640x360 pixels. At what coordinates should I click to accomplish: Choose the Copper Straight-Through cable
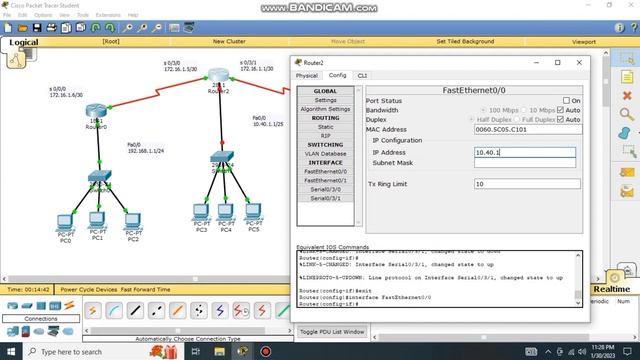(x=135, y=311)
